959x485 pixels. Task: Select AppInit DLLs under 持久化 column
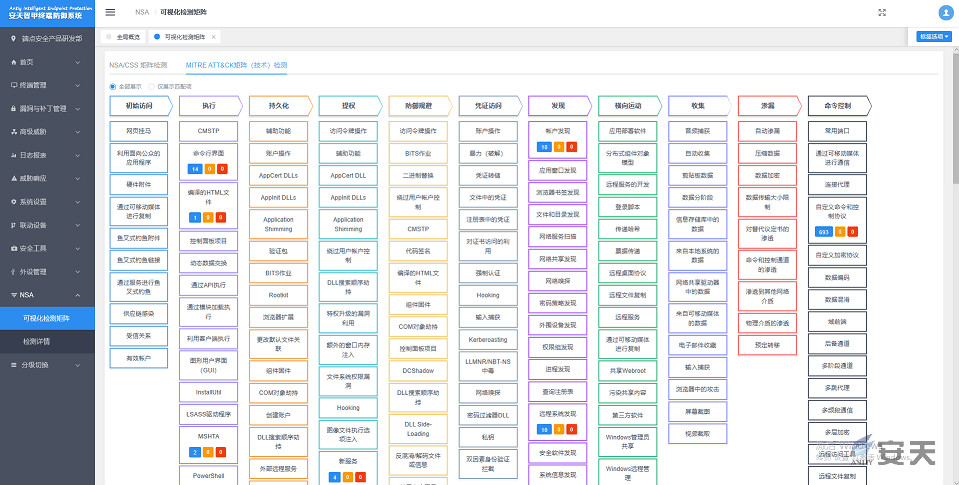coord(278,198)
